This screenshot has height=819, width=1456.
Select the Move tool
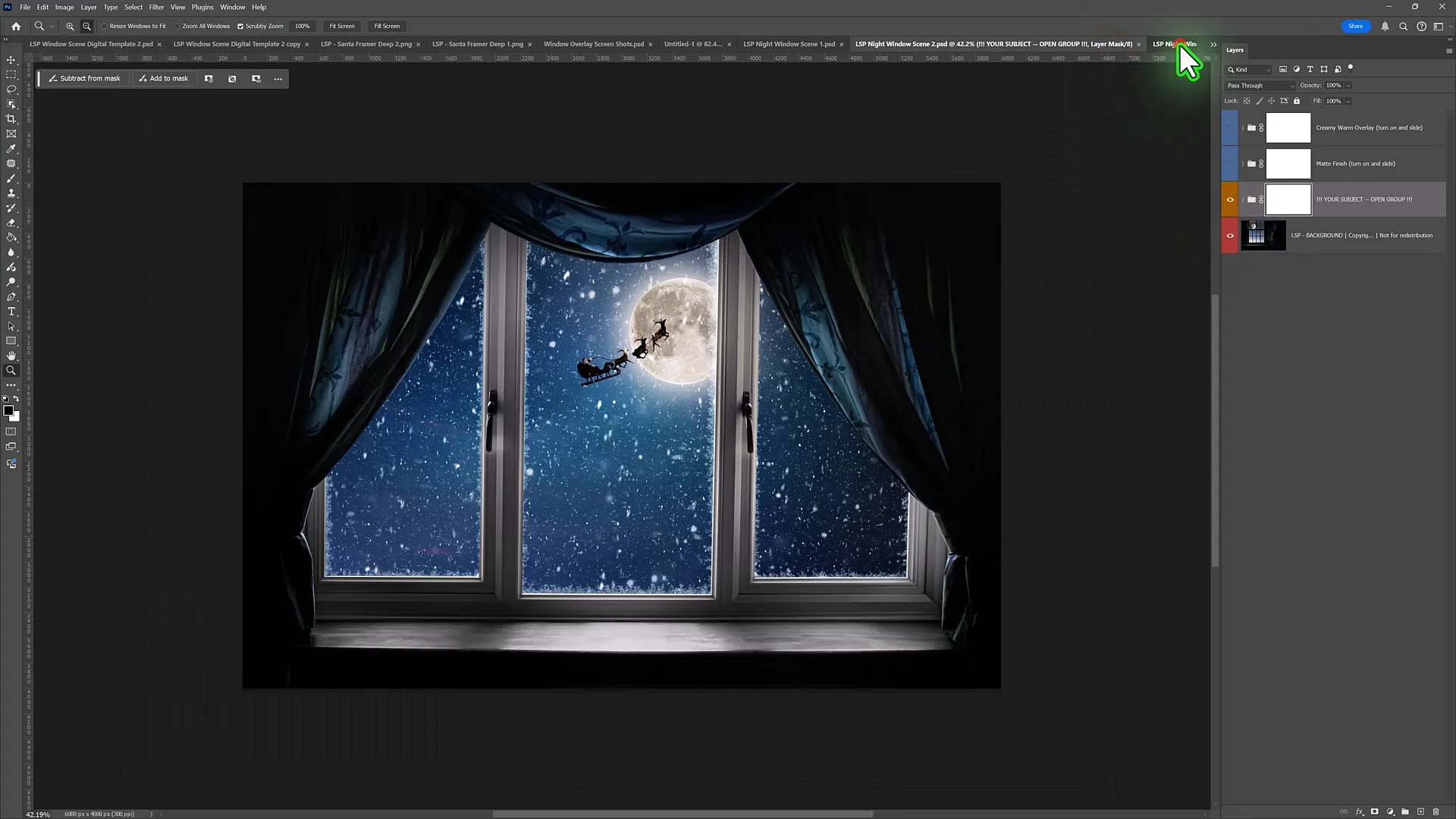pyautogui.click(x=11, y=60)
